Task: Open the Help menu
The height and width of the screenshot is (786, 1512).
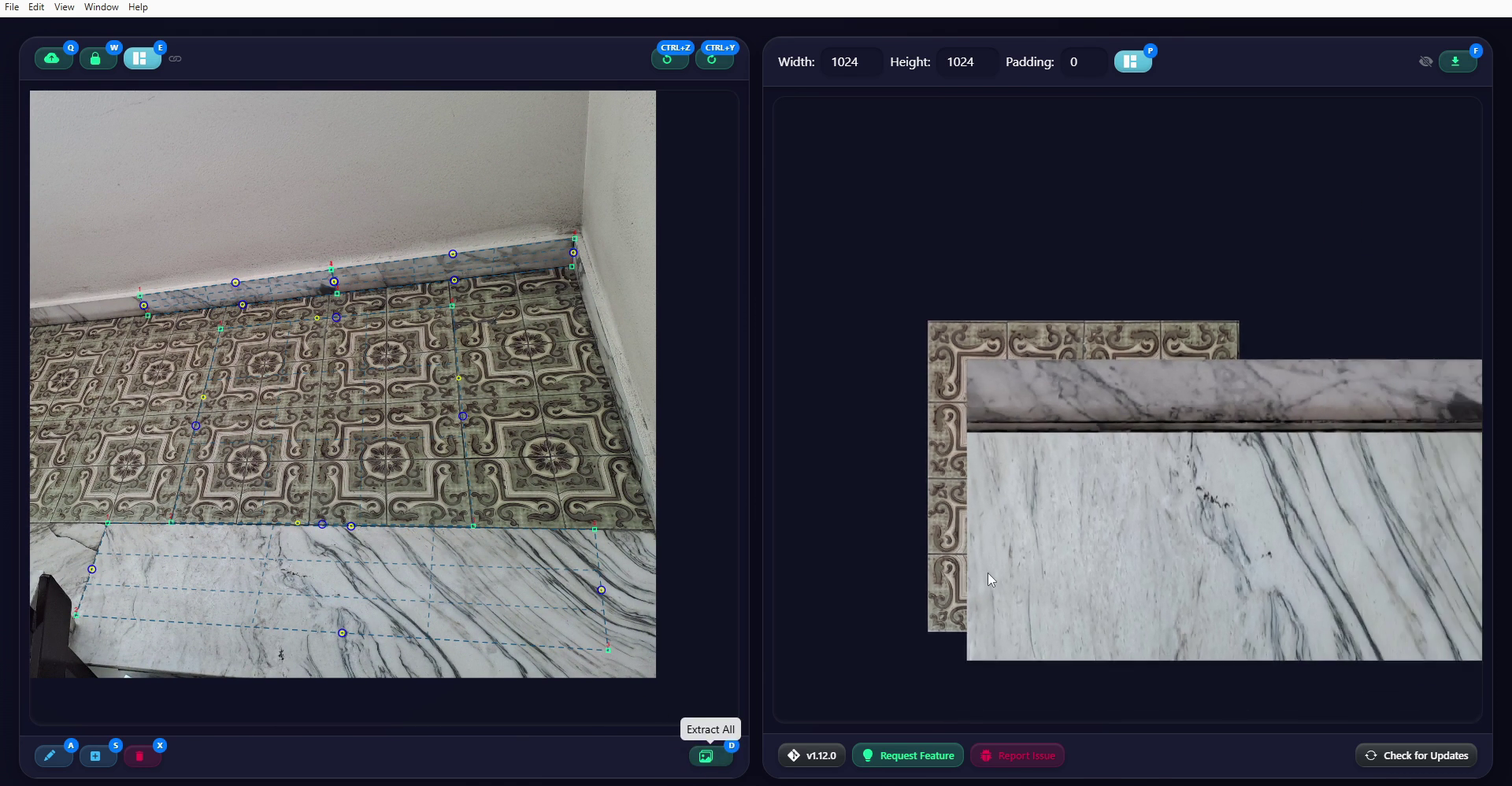Action: (x=138, y=7)
